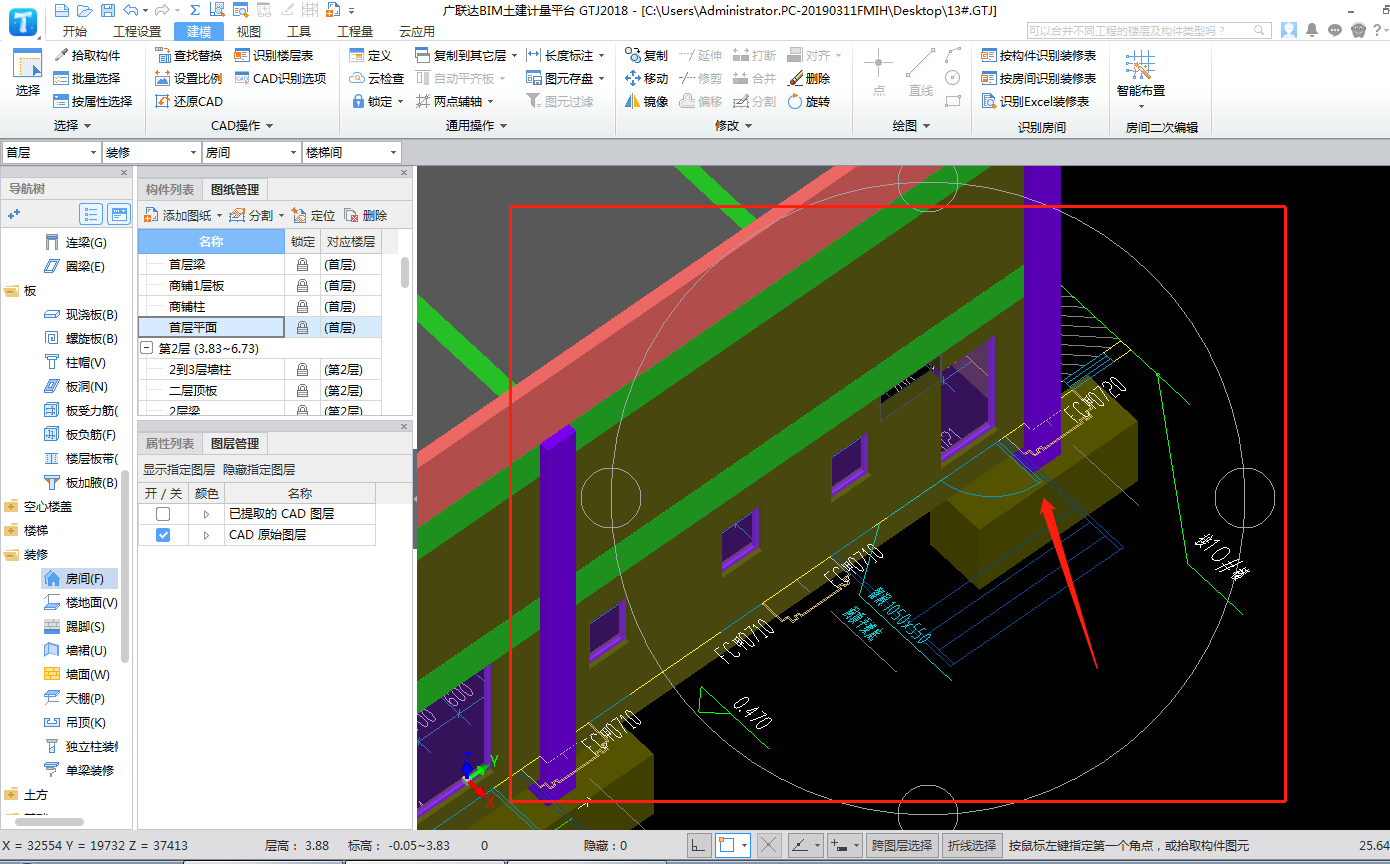Toggle lock for 商铺1层板 drawing
1390x864 pixels.
[302, 286]
